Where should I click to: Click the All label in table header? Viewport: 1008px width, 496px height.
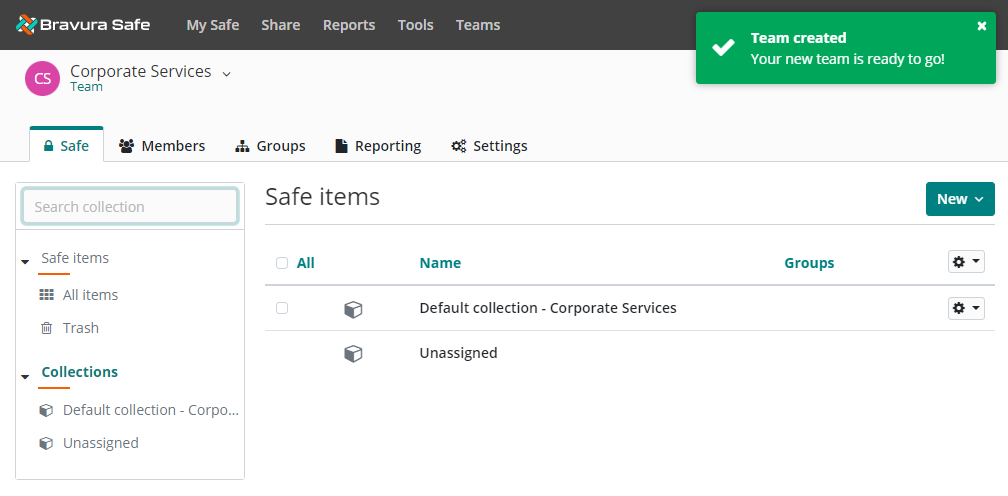305,263
